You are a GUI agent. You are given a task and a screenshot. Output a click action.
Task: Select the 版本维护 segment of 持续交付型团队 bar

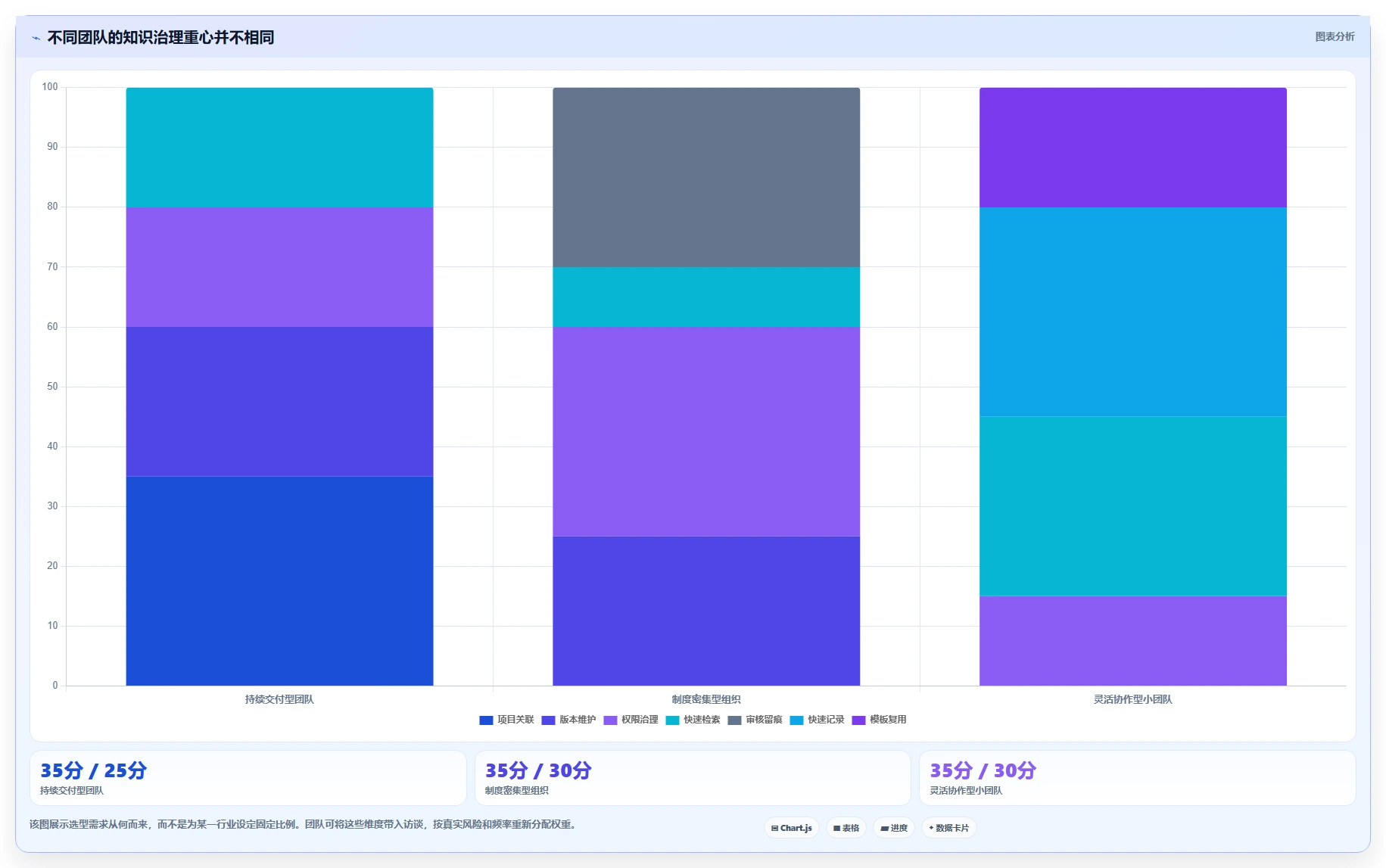coord(279,402)
